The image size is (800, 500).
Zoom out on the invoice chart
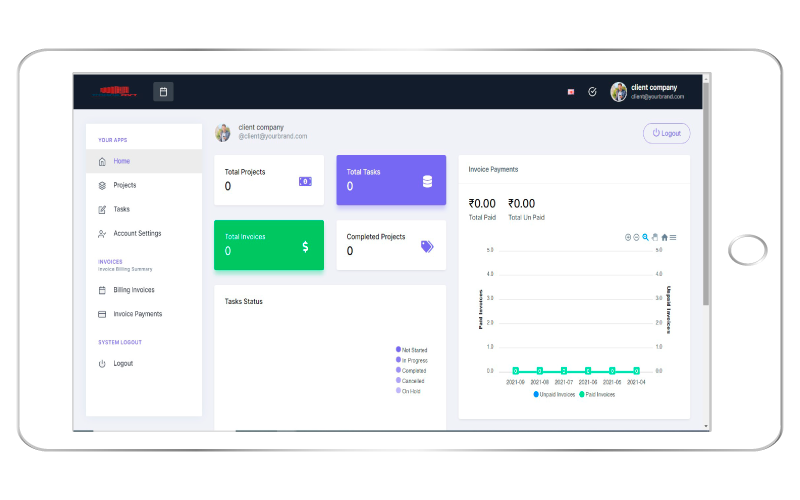636,237
